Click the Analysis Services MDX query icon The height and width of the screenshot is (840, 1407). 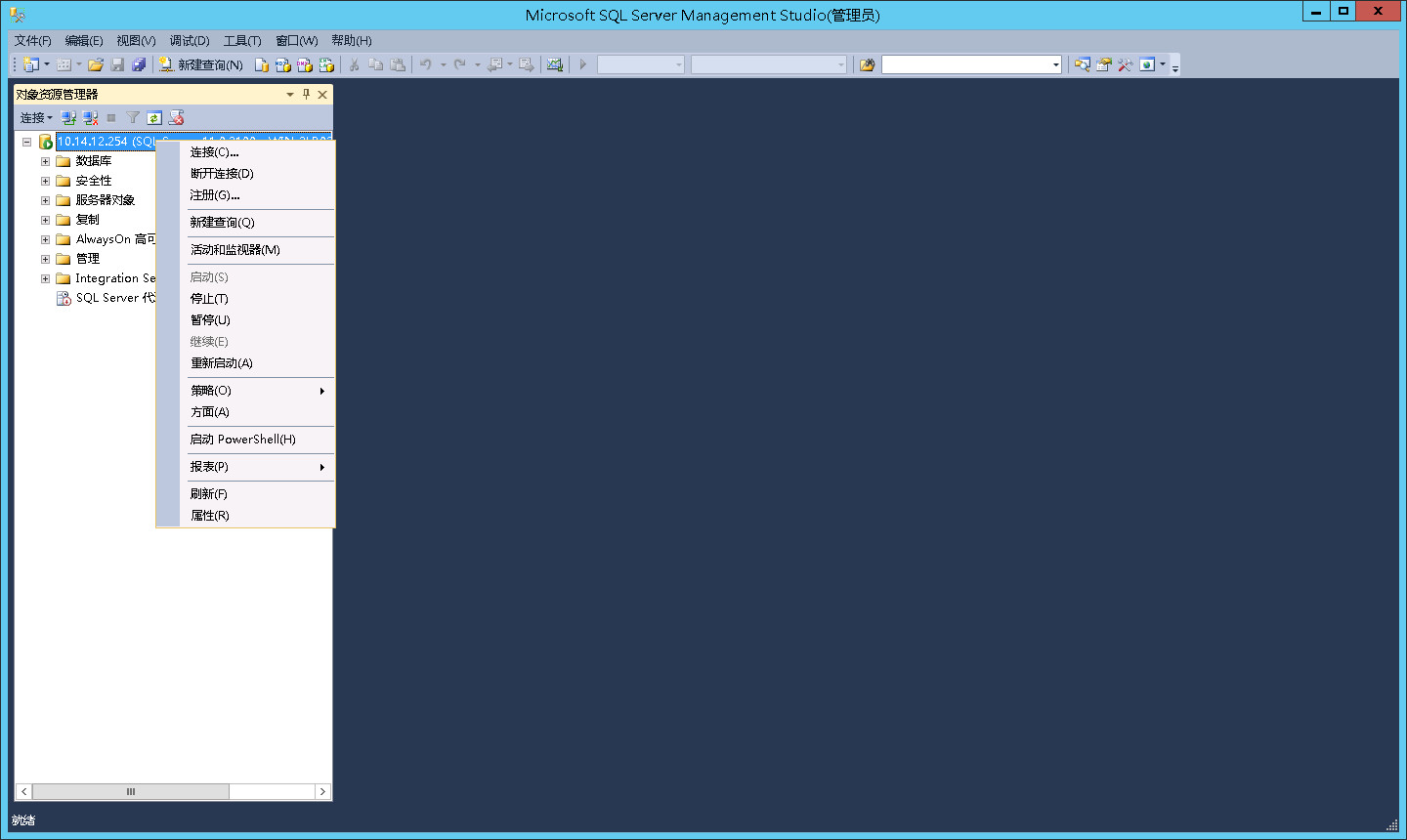pyautogui.click(x=283, y=64)
